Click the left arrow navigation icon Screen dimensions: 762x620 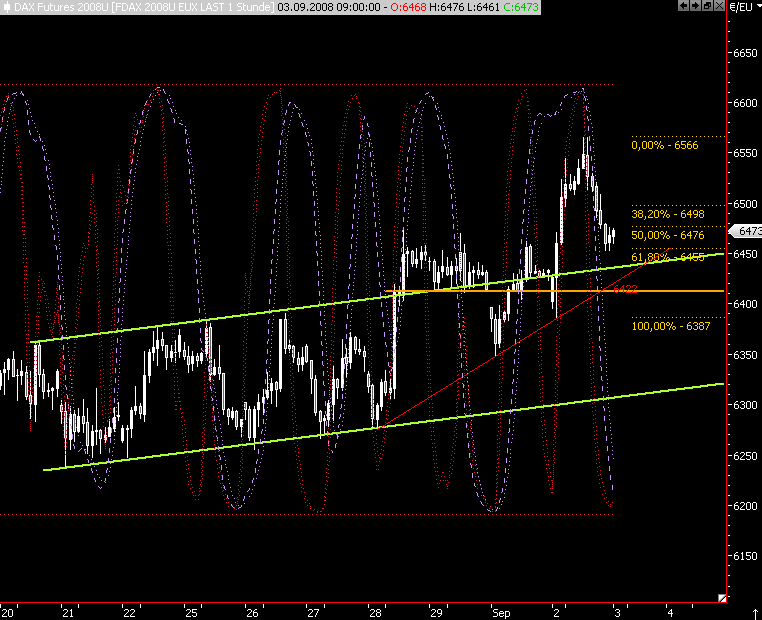pyautogui.click(x=684, y=5)
